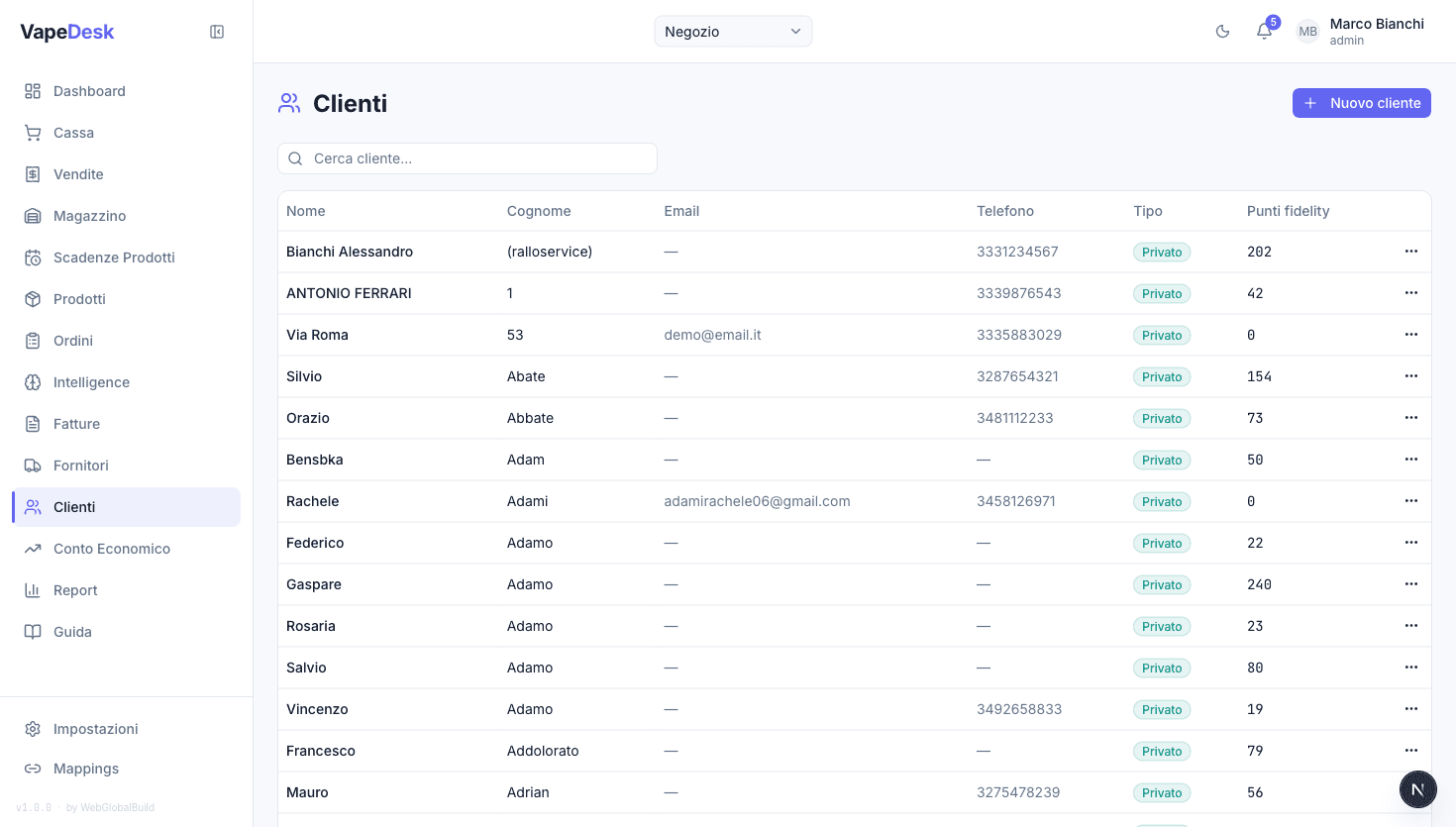This screenshot has width=1456, height=827.
Task: Open the Magazzino inventory section
Action: click(x=90, y=215)
